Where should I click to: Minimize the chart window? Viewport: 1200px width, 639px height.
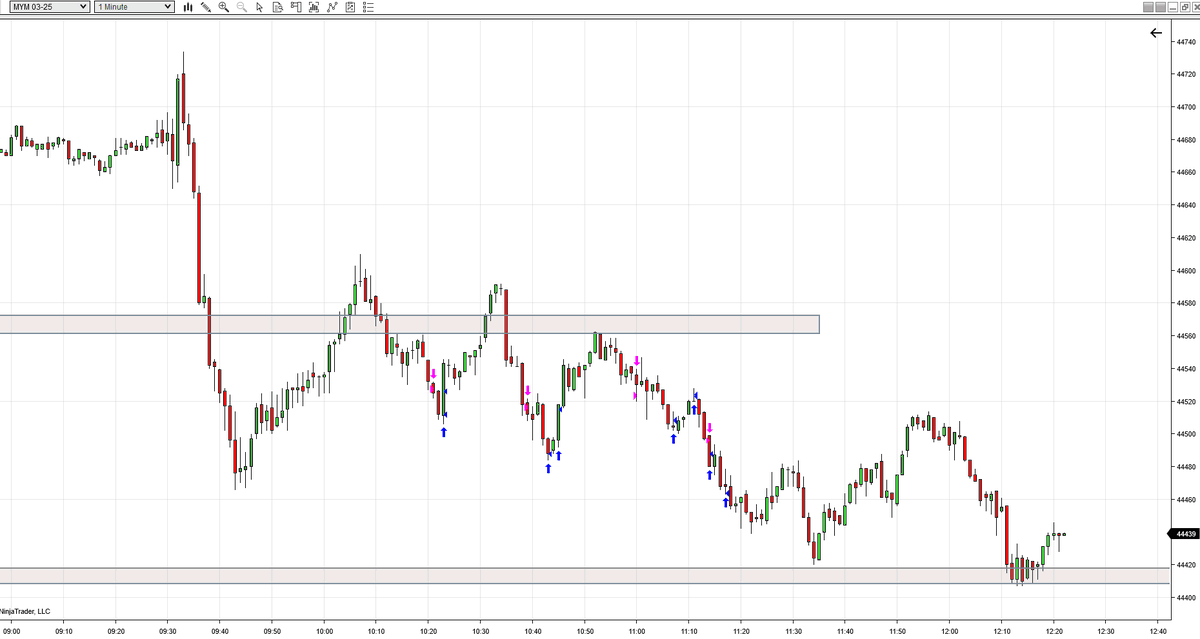[1173, 7]
